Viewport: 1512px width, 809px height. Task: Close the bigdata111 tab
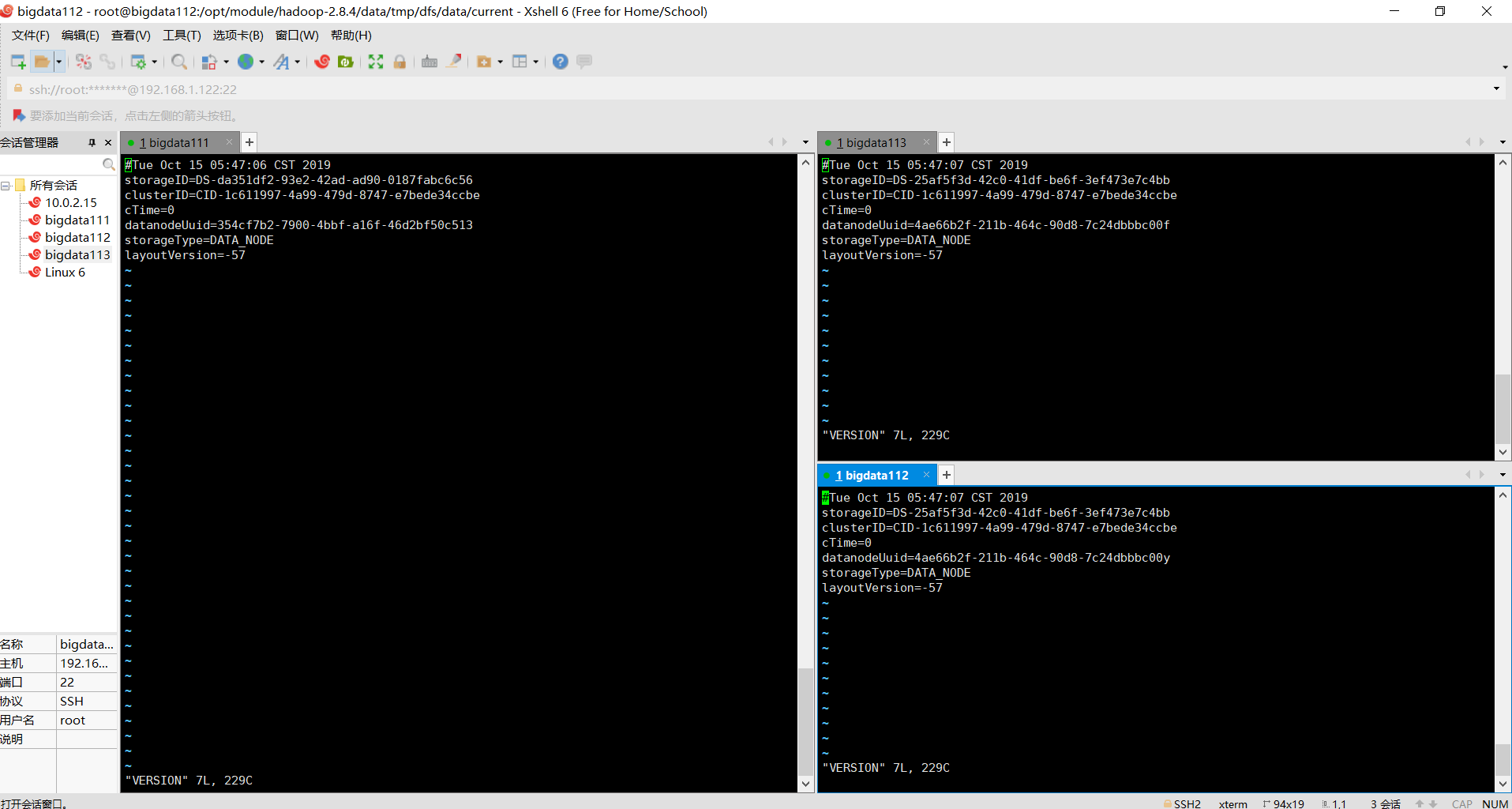tap(229, 142)
